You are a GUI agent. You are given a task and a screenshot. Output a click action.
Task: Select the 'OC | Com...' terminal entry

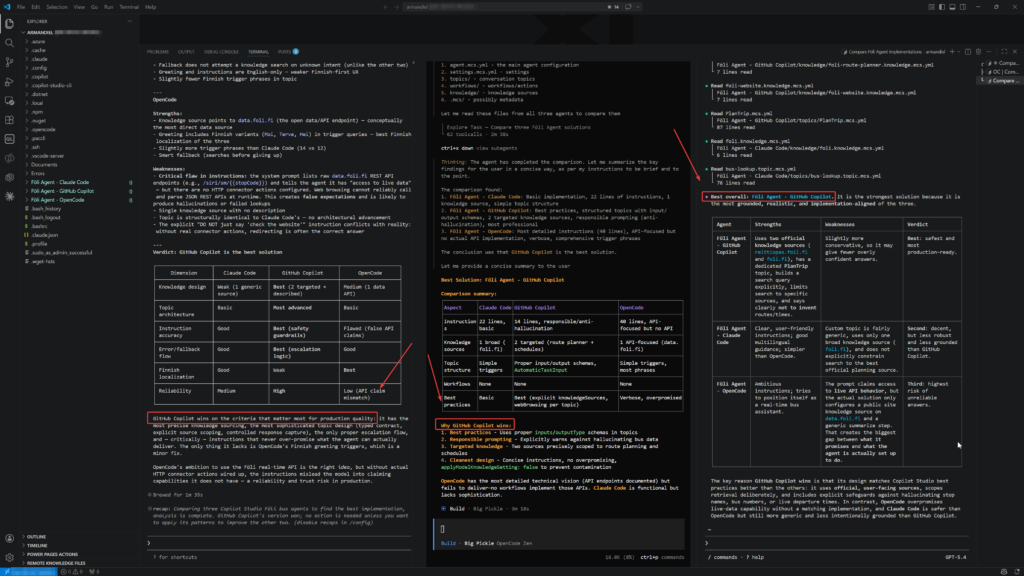[1002, 72]
